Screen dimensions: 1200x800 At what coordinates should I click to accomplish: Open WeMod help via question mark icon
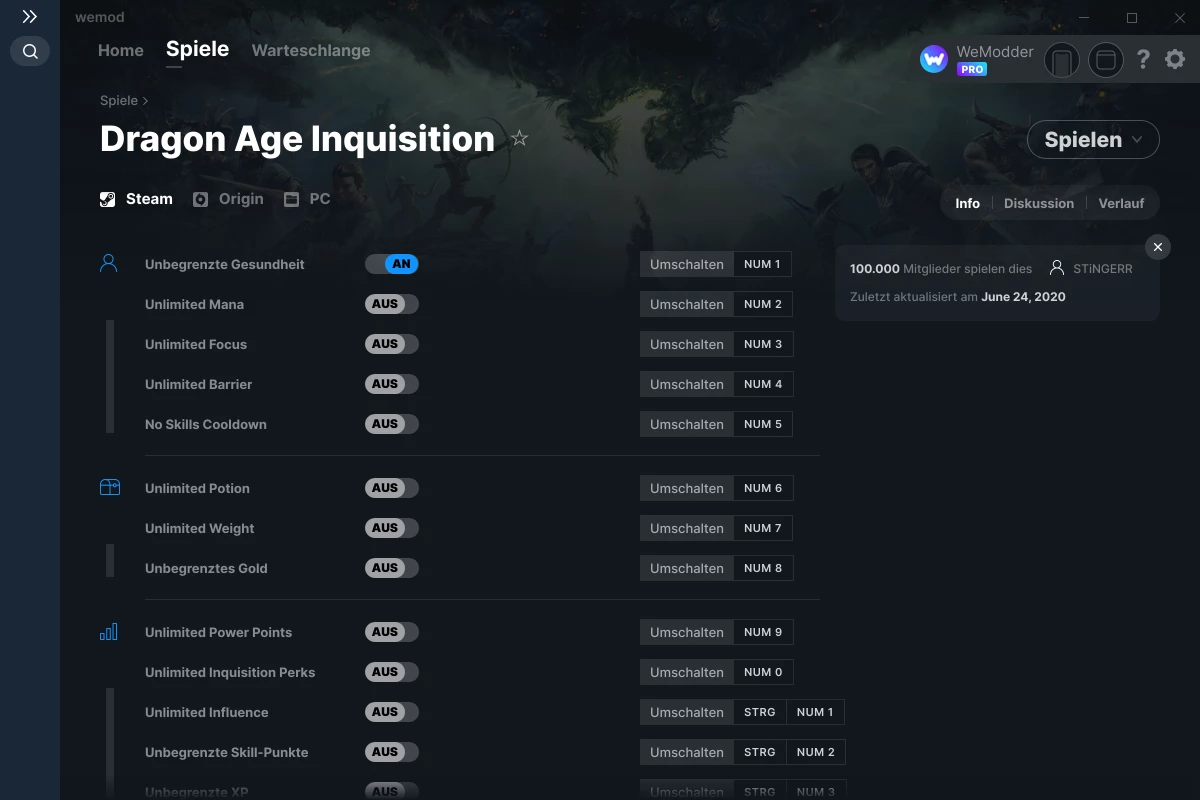click(x=1143, y=59)
